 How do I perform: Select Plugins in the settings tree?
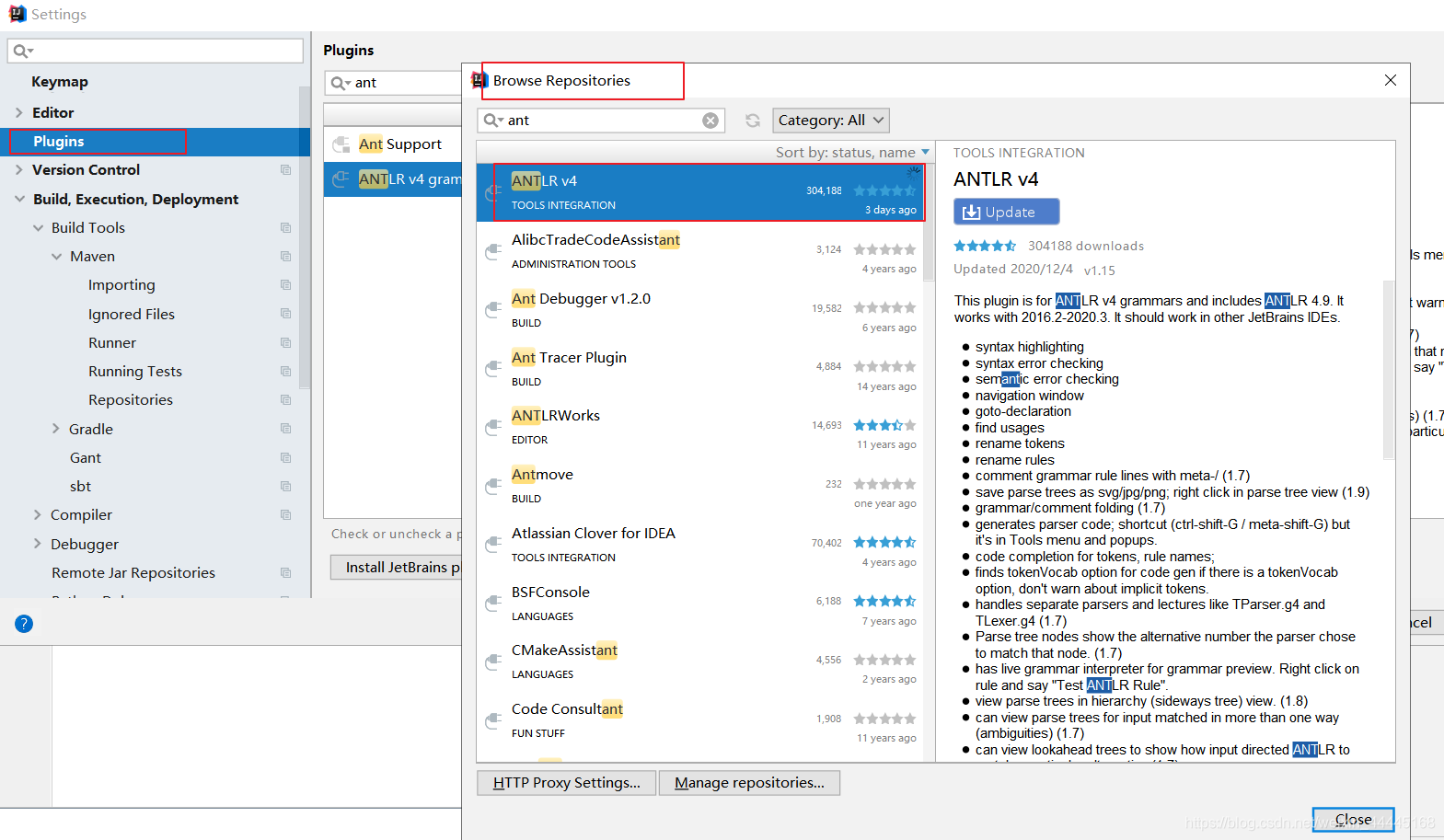[x=155, y=142]
